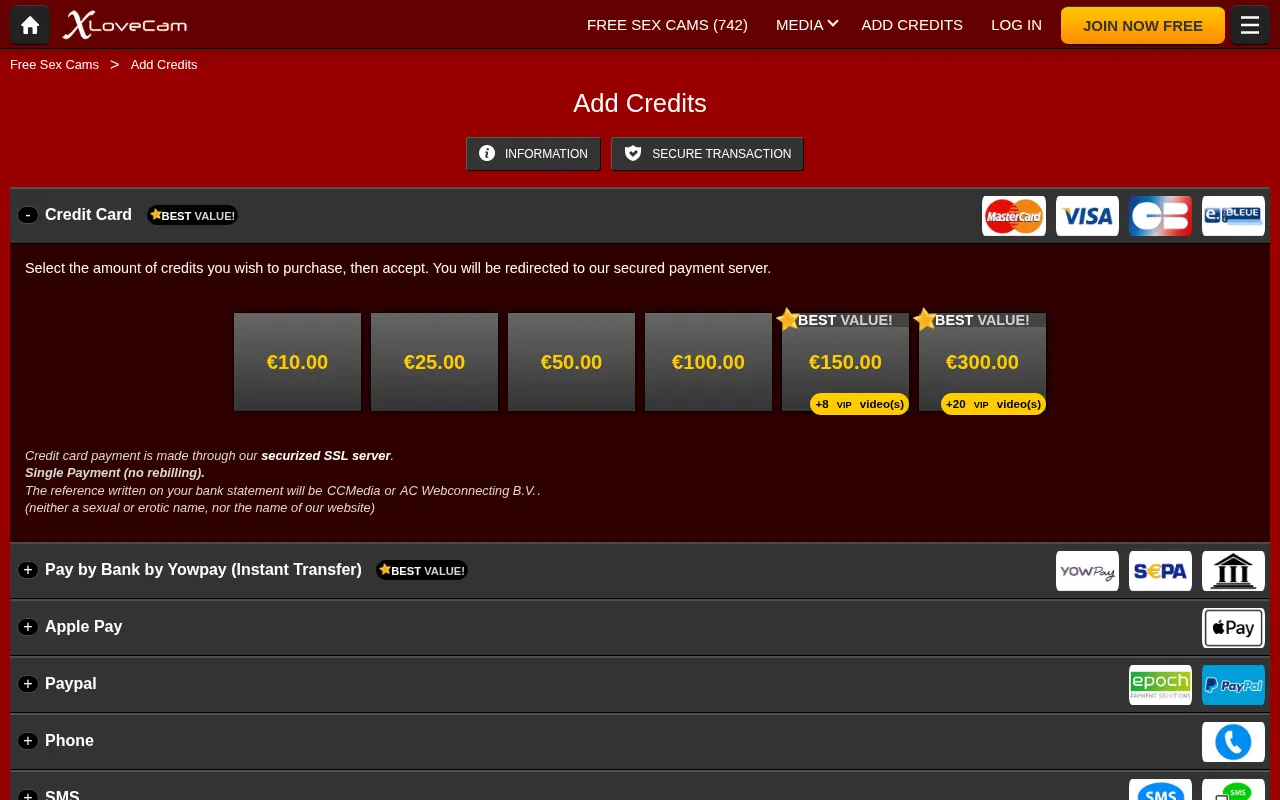The height and width of the screenshot is (800, 1280).
Task: Go to the home icon button
Action: (30, 25)
